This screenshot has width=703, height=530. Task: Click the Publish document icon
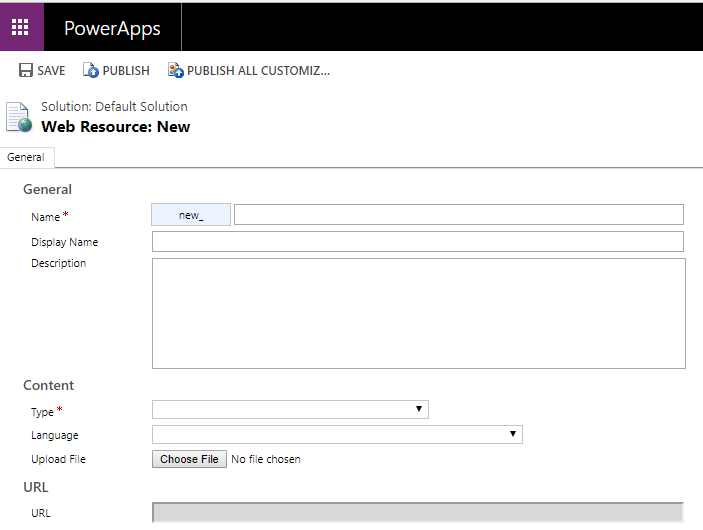[x=91, y=70]
